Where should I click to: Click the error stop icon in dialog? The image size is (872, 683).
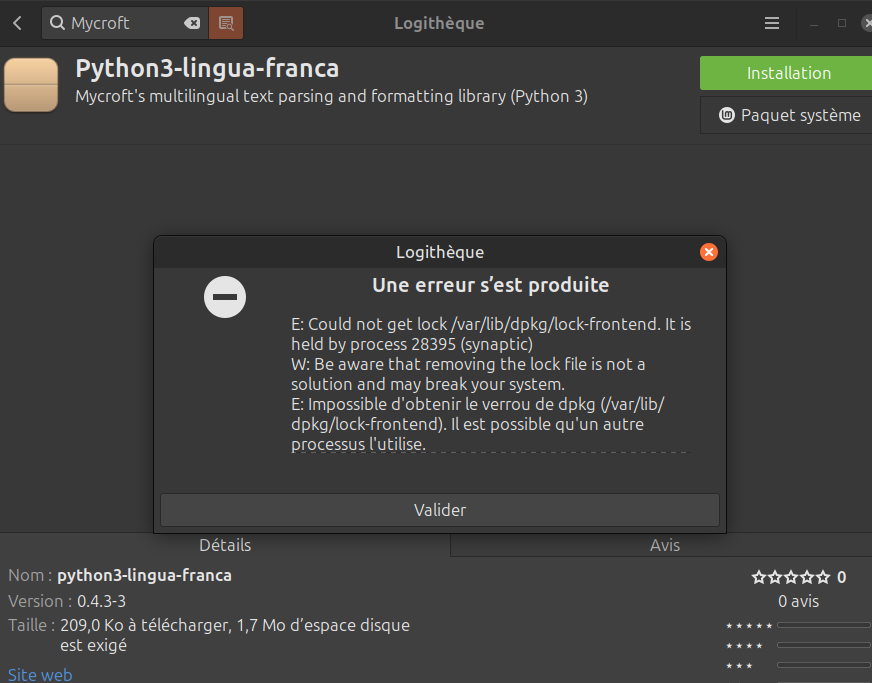click(x=225, y=297)
